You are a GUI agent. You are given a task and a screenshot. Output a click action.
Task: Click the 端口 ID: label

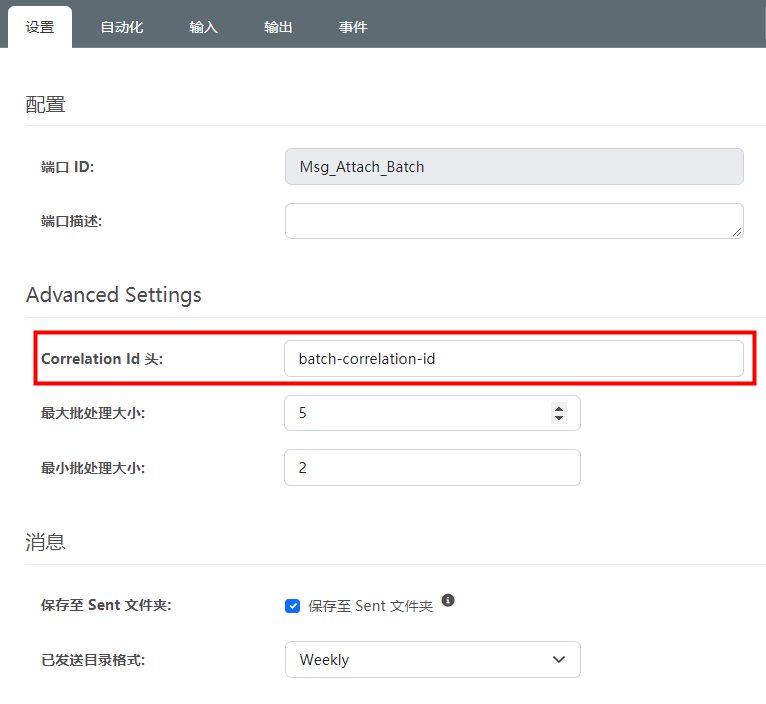(67, 167)
